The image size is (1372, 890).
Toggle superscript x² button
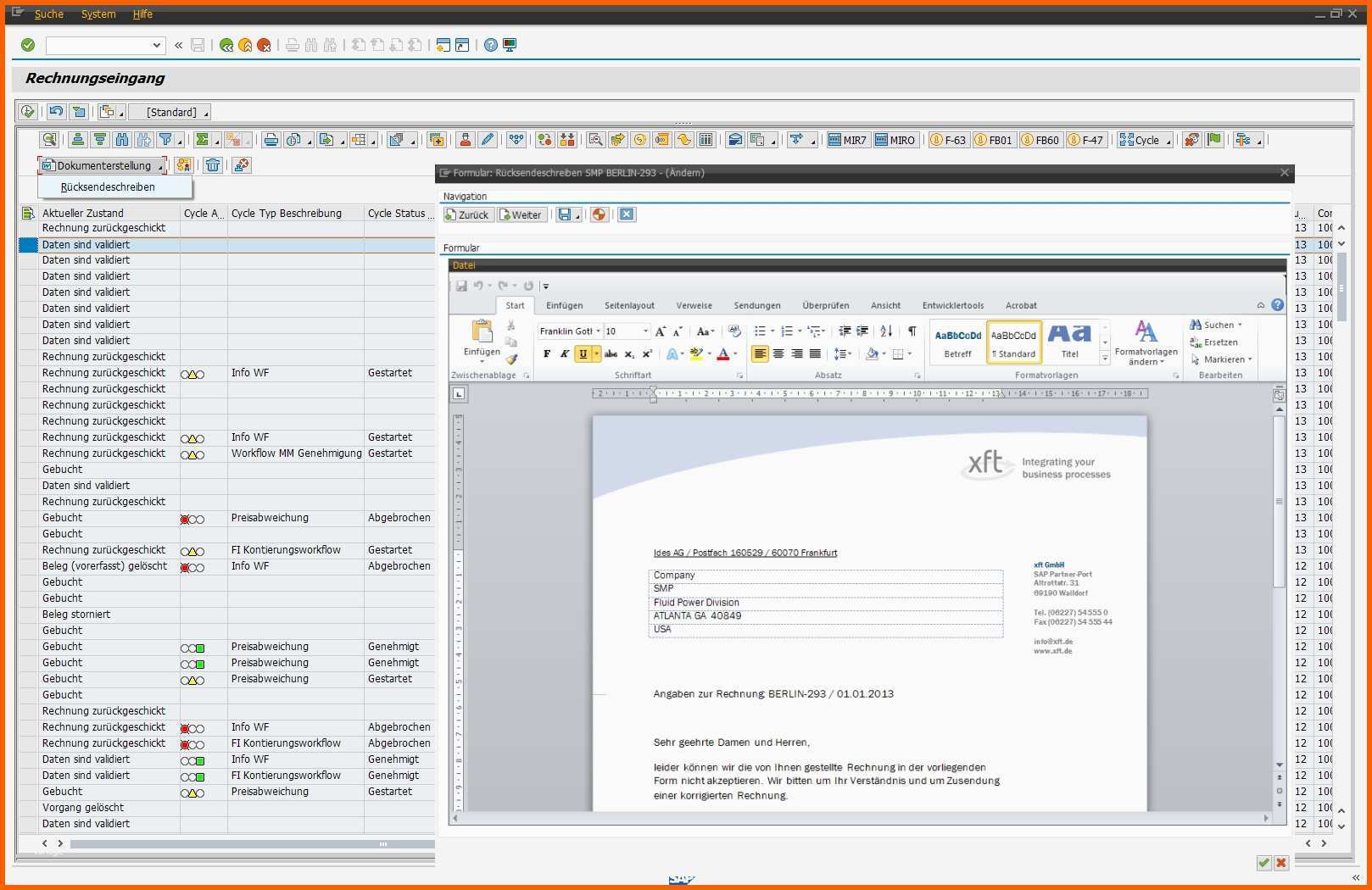(x=647, y=354)
